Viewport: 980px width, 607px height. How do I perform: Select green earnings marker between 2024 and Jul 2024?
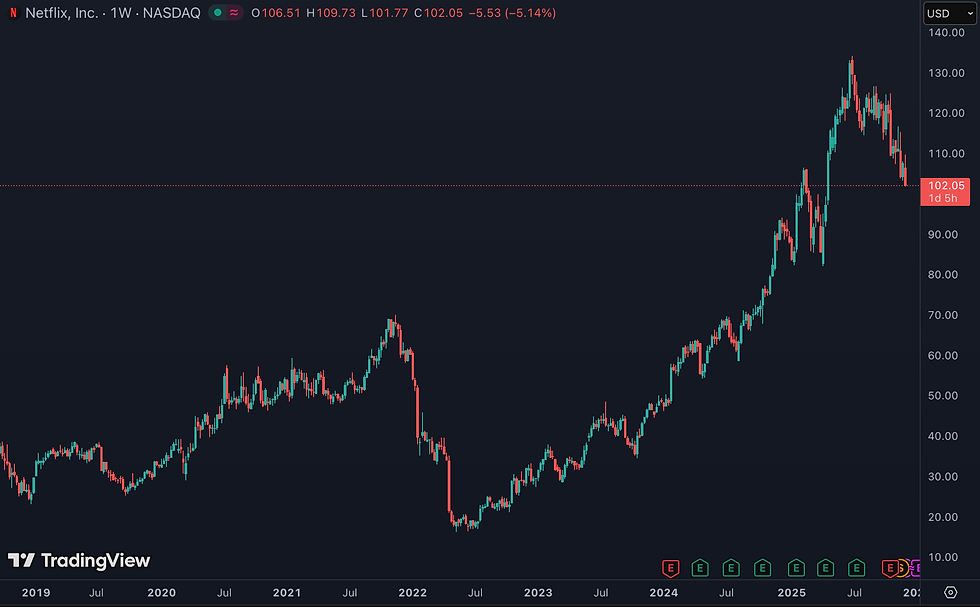point(700,568)
